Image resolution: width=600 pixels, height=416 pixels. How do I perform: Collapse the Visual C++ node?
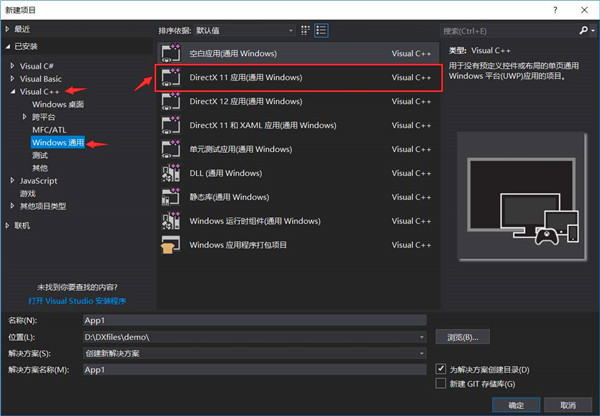tap(13, 91)
